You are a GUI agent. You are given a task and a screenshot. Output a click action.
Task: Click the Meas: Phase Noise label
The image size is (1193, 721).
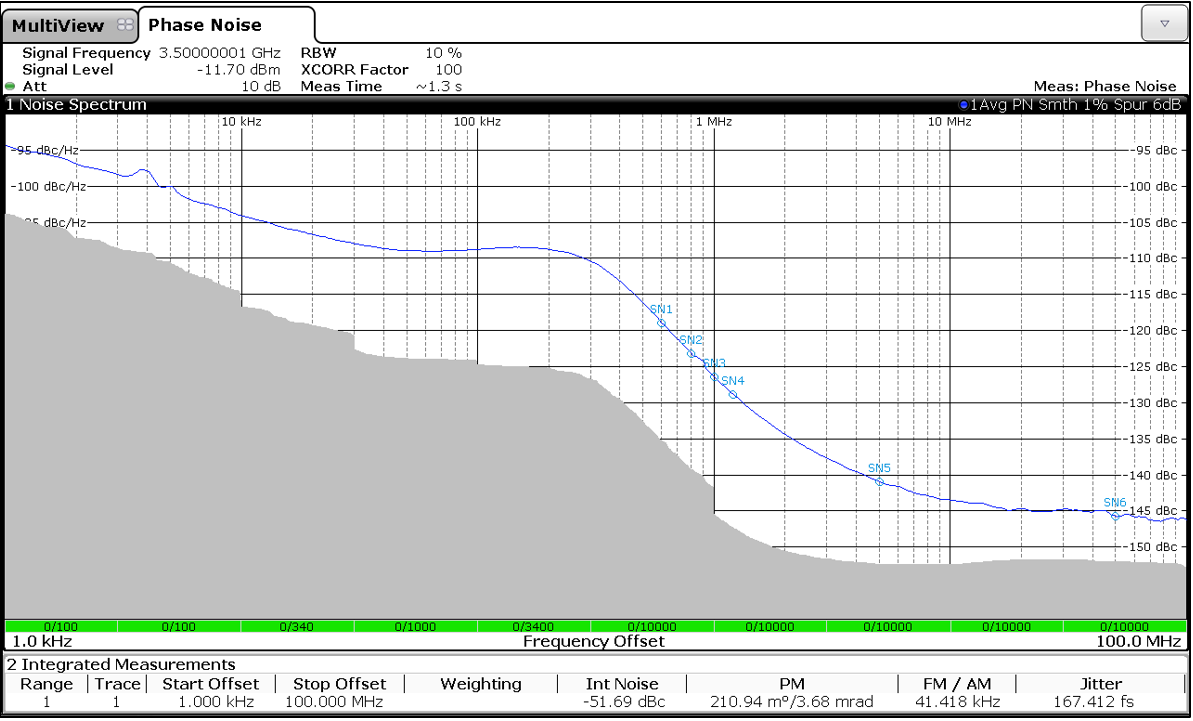[1105, 86]
